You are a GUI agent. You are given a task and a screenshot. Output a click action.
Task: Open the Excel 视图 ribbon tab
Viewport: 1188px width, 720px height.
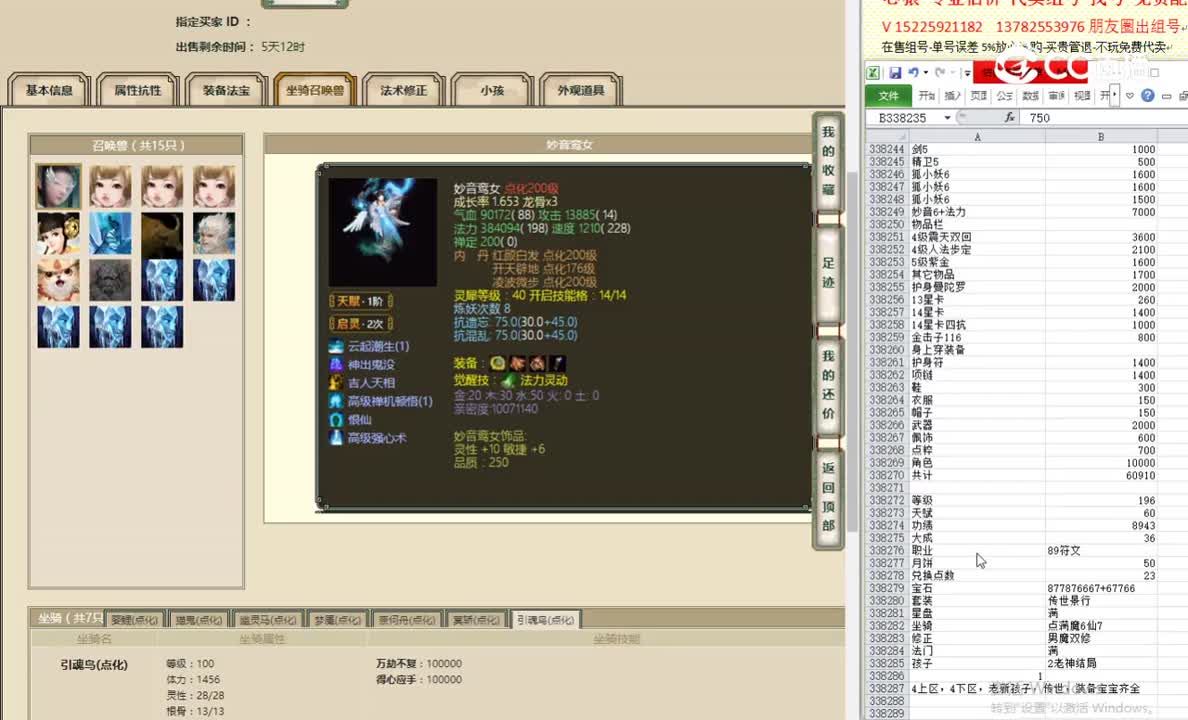1082,95
